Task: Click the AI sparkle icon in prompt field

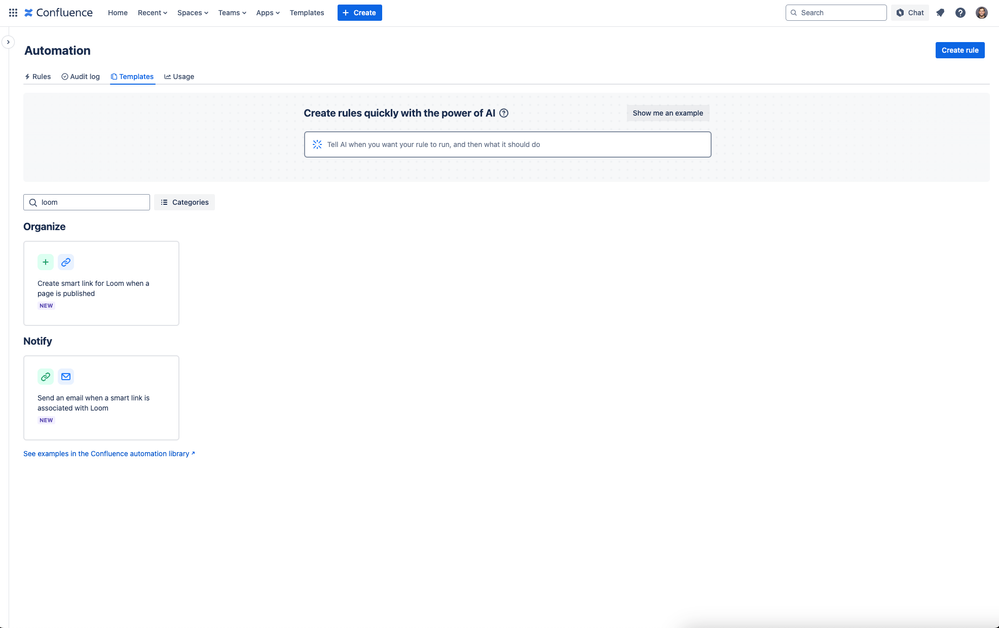Action: 317,145
